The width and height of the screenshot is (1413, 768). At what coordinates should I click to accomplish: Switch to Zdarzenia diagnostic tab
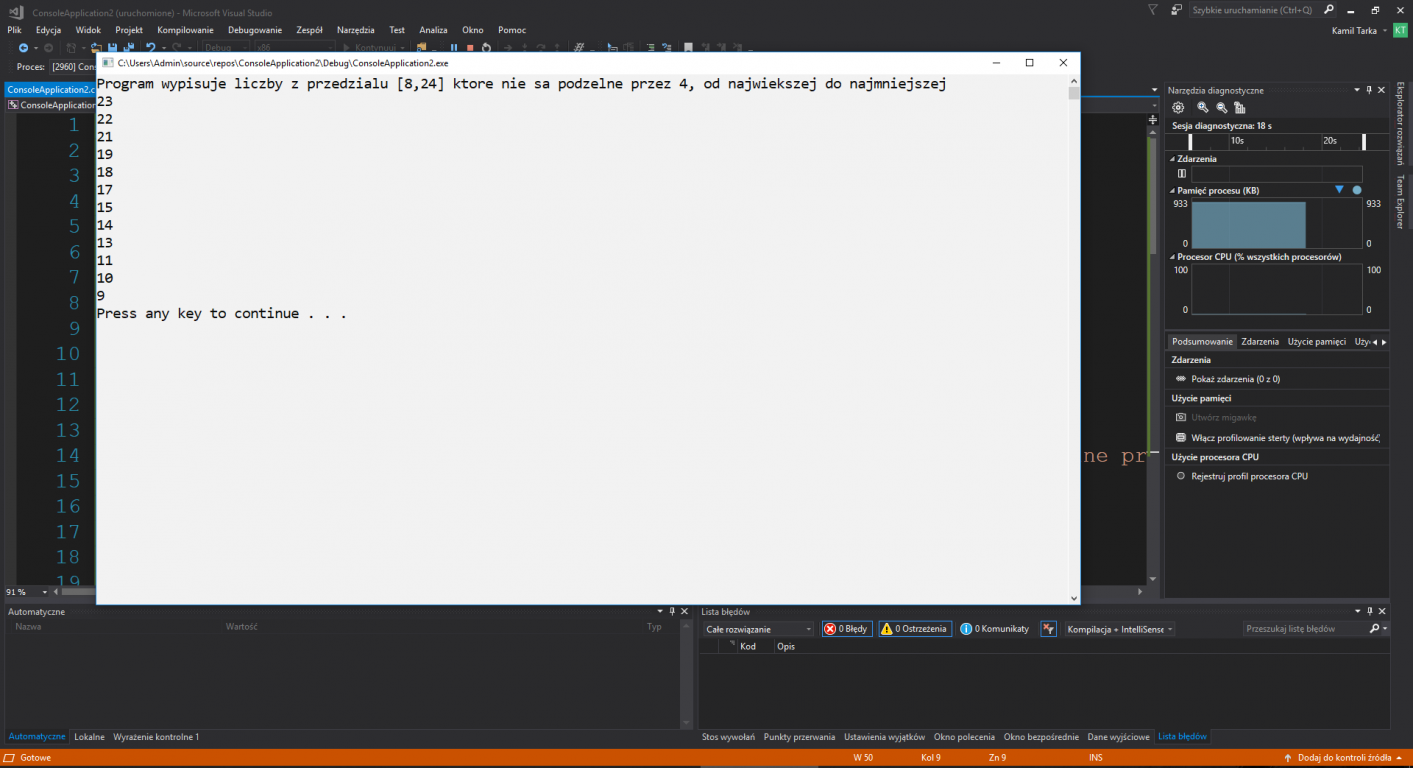pyautogui.click(x=1260, y=341)
